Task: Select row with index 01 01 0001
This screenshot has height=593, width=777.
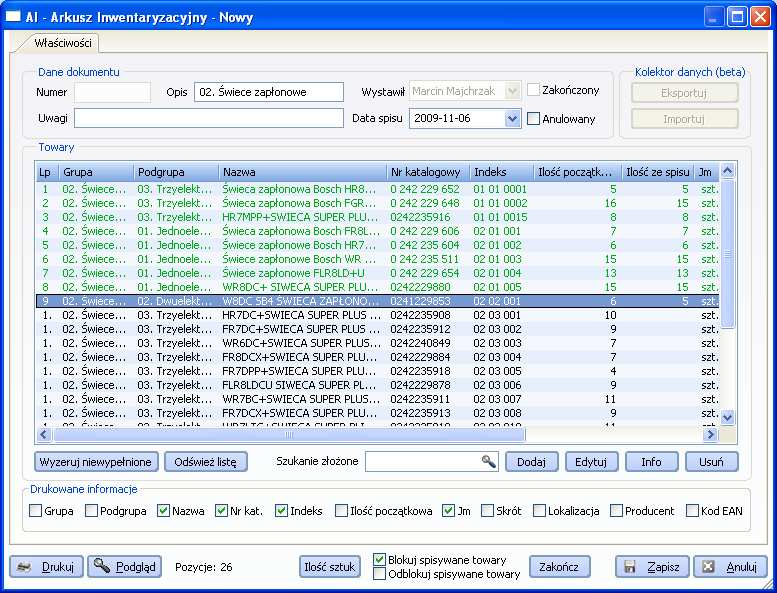Action: pyautogui.click(x=378, y=189)
